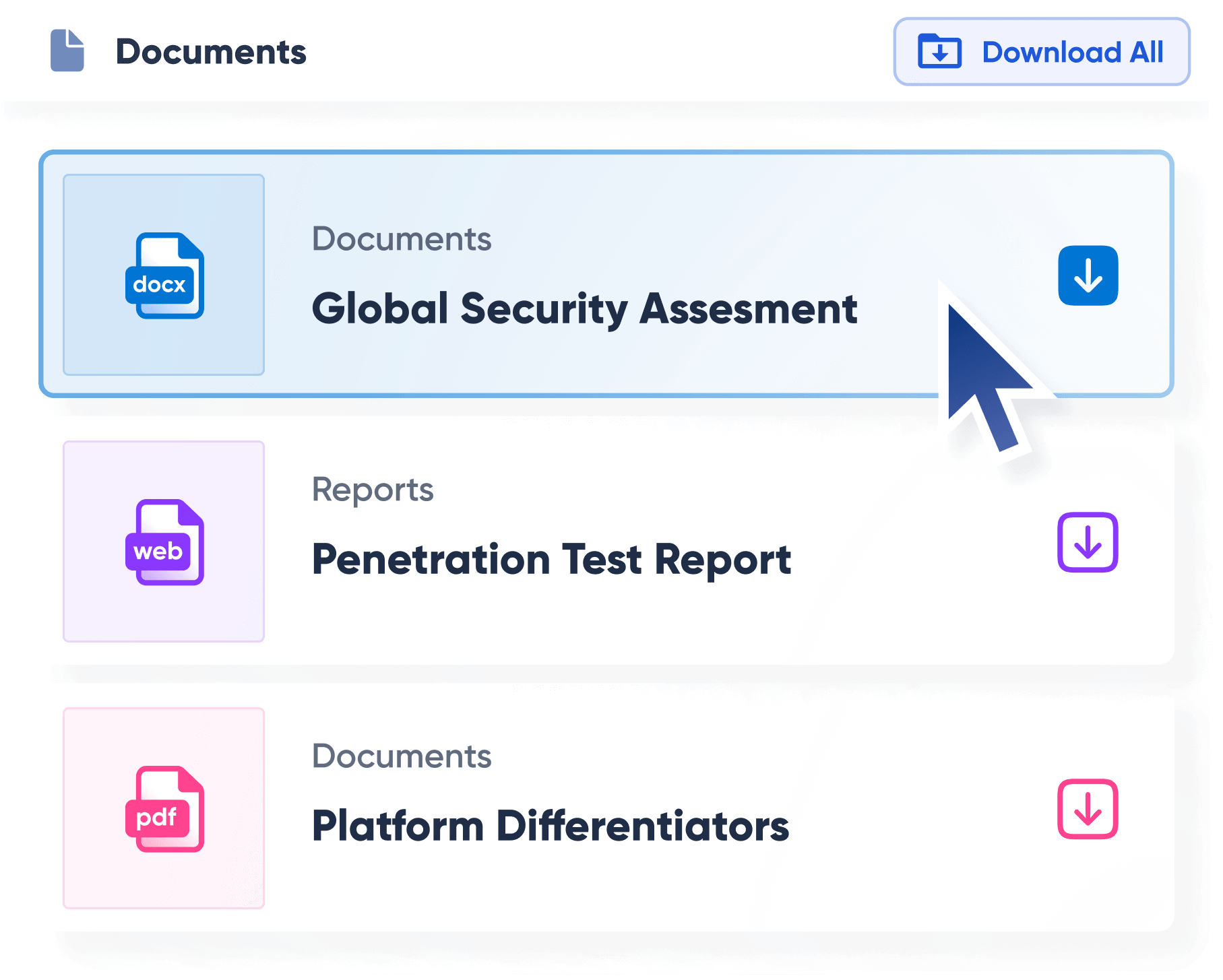The height and width of the screenshot is (980, 1223).
Task: Click the pink pdf file type icon
Action: [164, 809]
